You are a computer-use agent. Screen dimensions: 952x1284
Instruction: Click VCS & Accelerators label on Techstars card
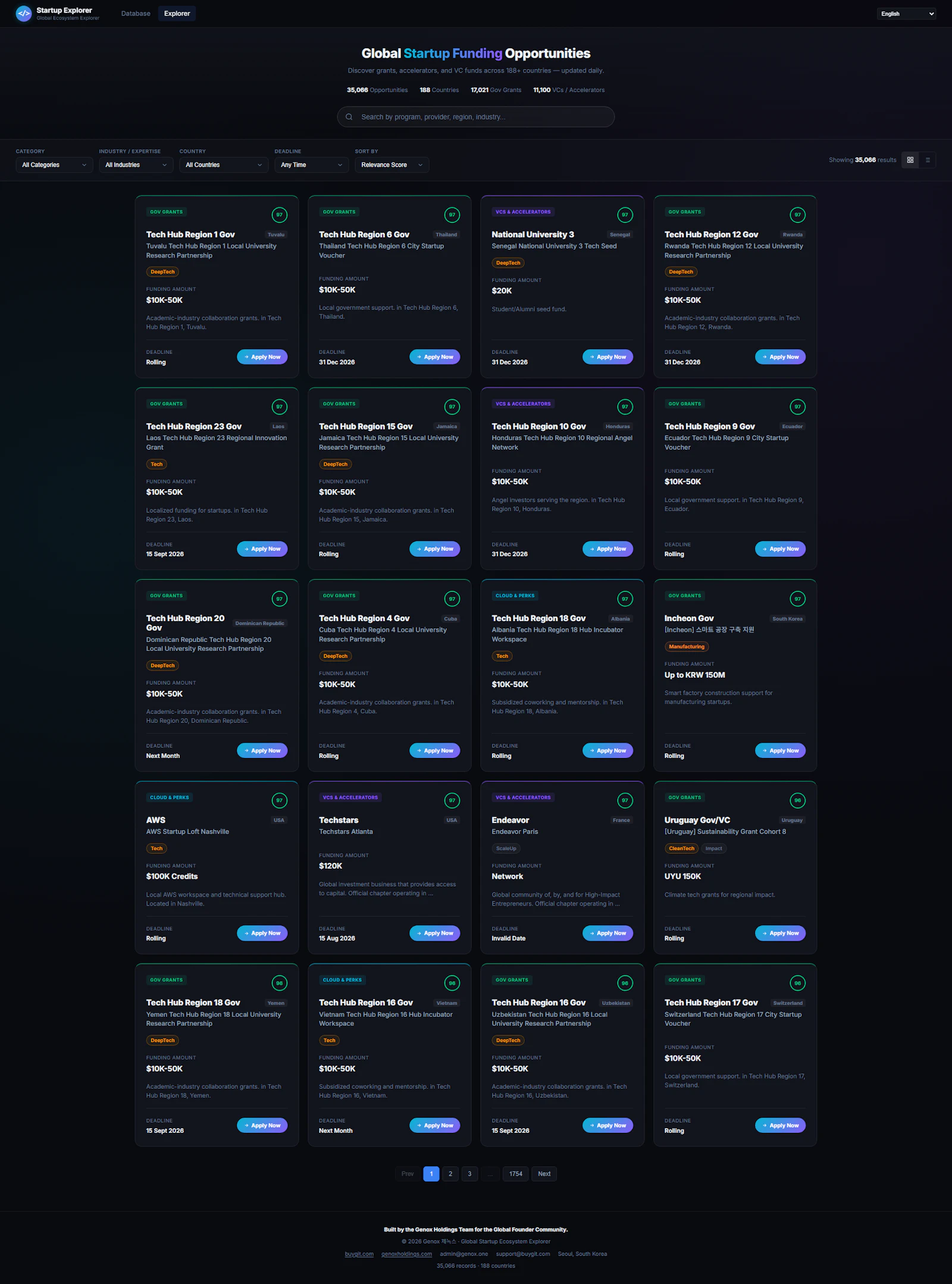350,797
